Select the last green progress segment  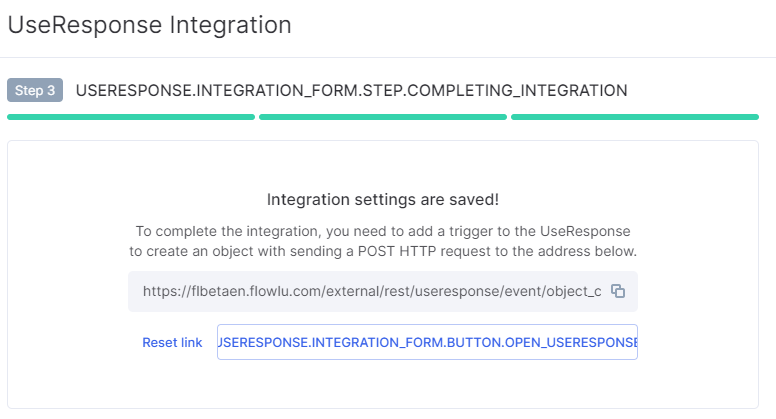634,117
